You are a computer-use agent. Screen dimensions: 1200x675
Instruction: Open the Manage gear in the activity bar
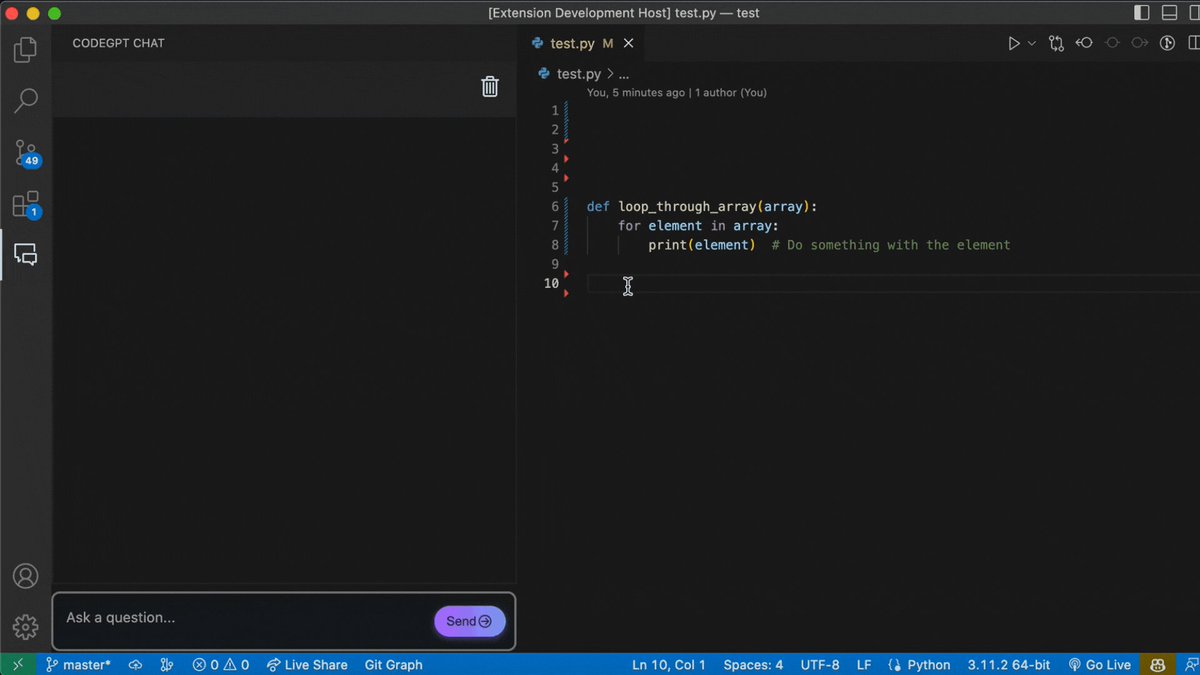(26, 627)
